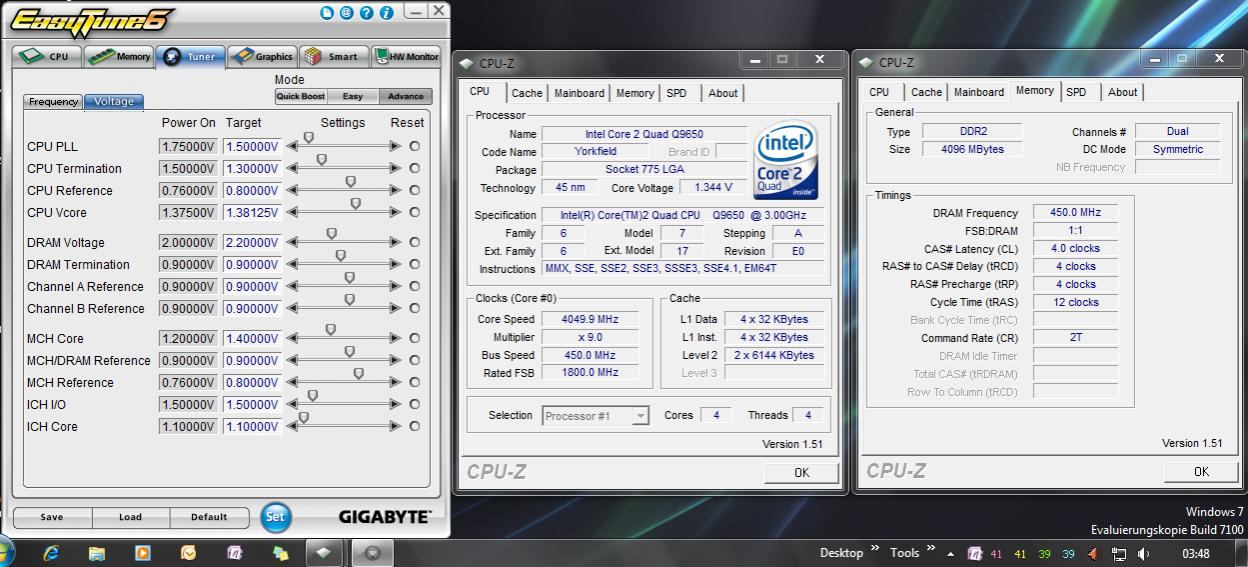This screenshot has height=567, width=1248.
Task: Open Mainboard tab in left CPU-Z window
Action: click(x=579, y=93)
